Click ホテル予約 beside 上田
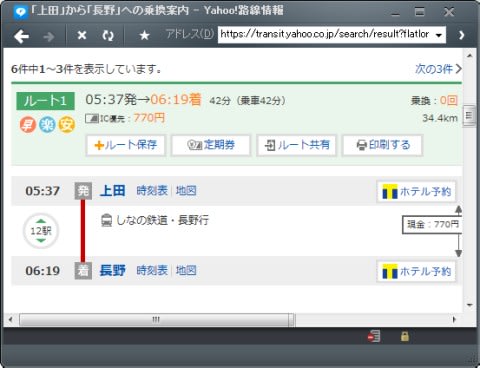Screen dimensions: 480x368 416,192
